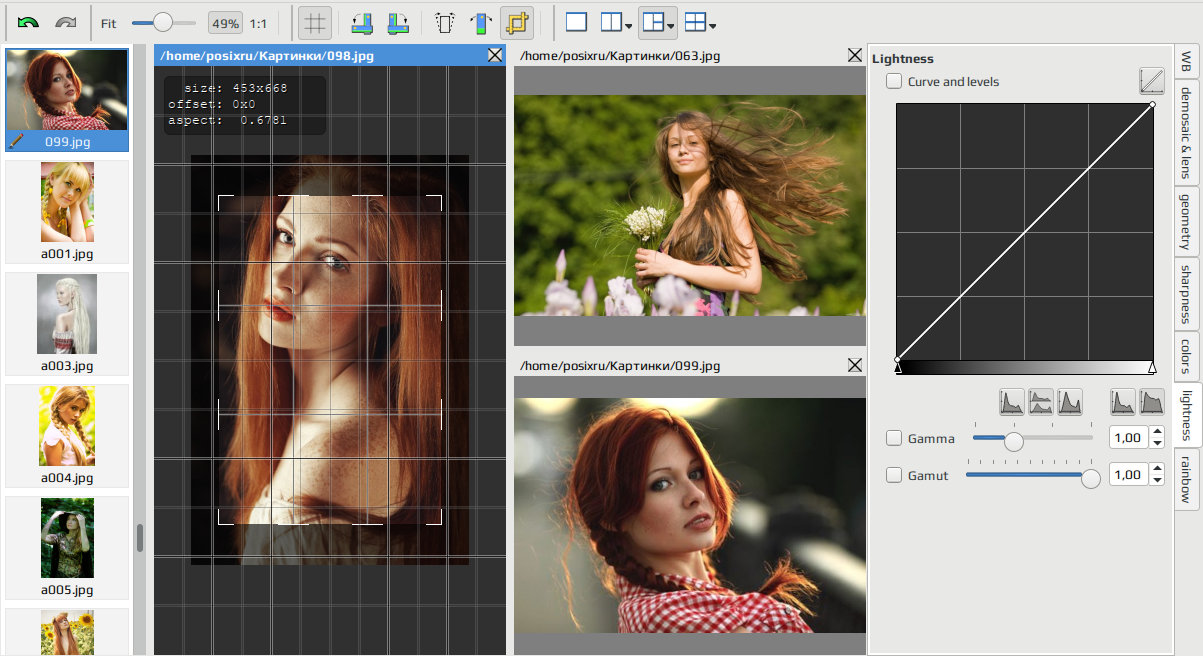Rotate the image right
The image size is (1203, 656).
point(398,22)
